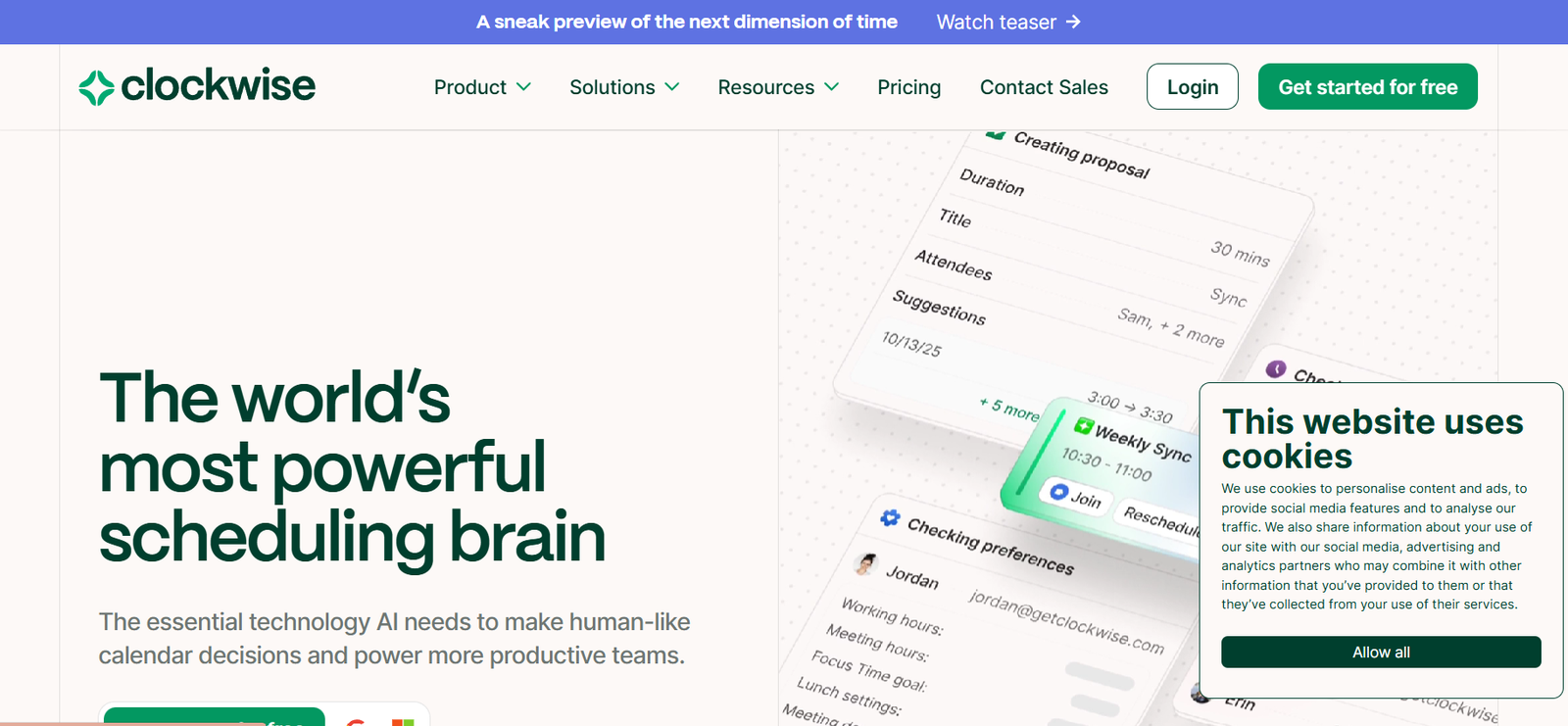Accept cookies with the Allow all button

point(1381,653)
